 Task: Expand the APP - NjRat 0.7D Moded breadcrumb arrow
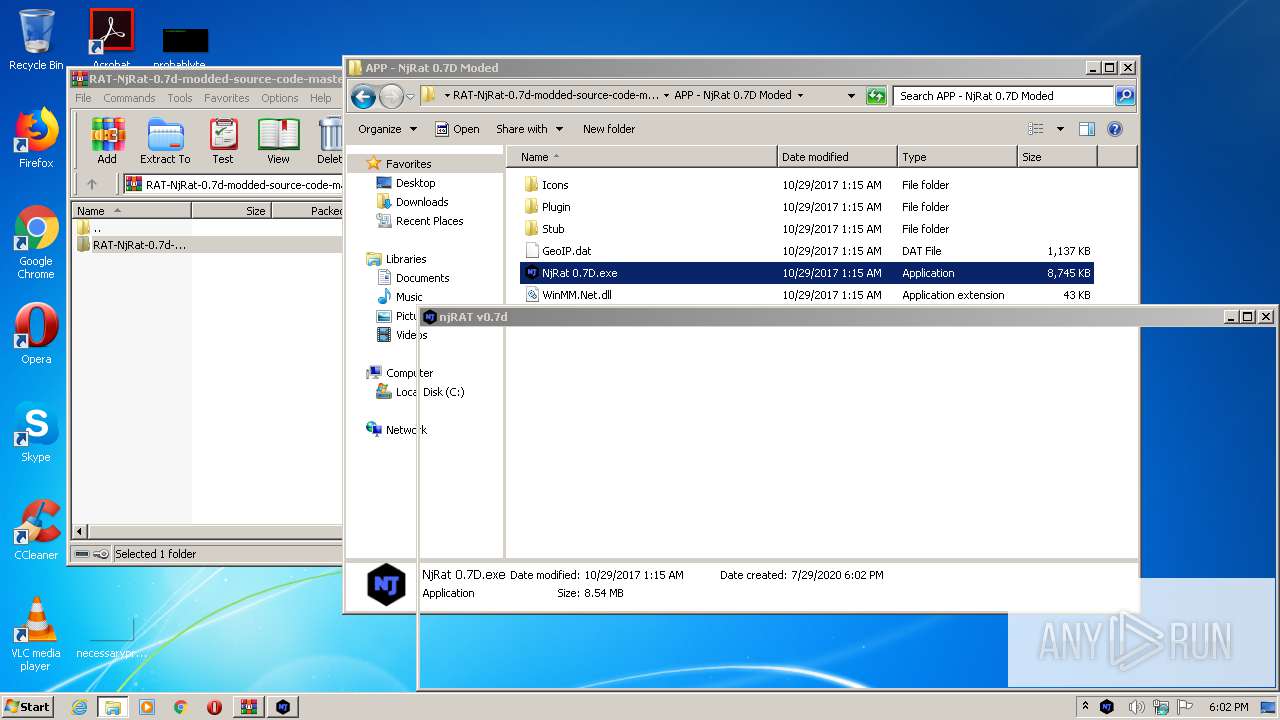click(800, 96)
